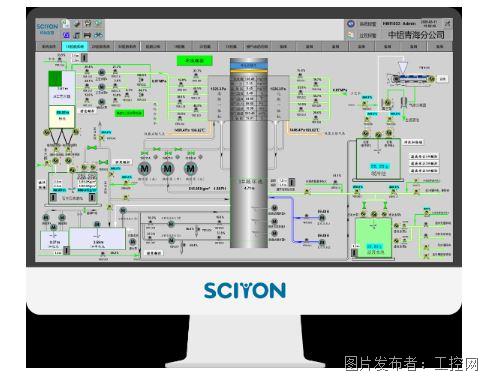Click the cyan value inside the cream-colored tank
The width and height of the screenshot is (486, 378).
coord(63,113)
